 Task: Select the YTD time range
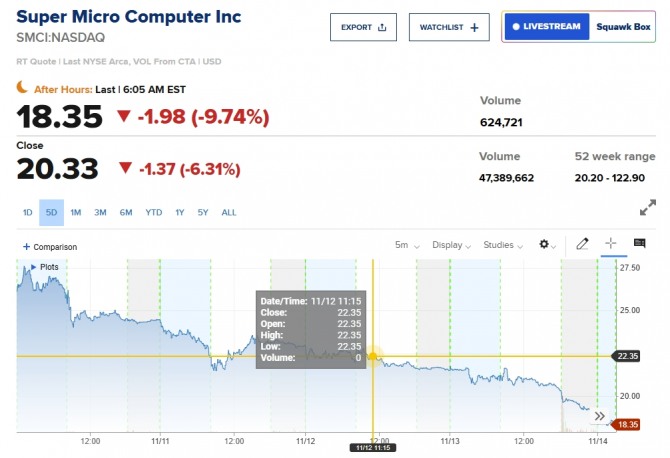(x=153, y=212)
